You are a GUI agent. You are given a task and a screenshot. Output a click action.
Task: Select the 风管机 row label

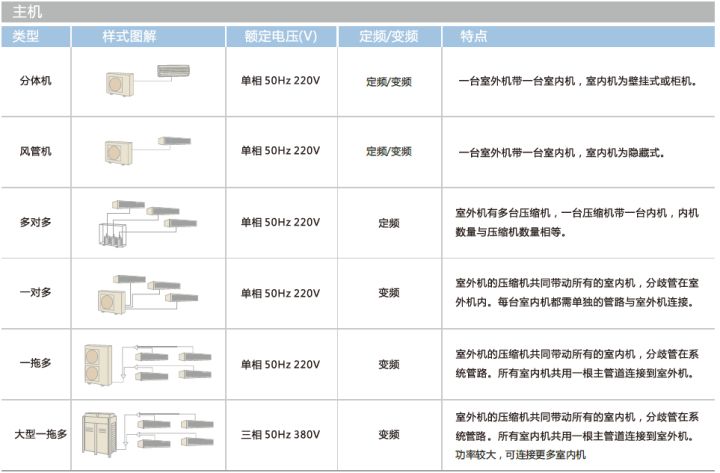pos(36,151)
